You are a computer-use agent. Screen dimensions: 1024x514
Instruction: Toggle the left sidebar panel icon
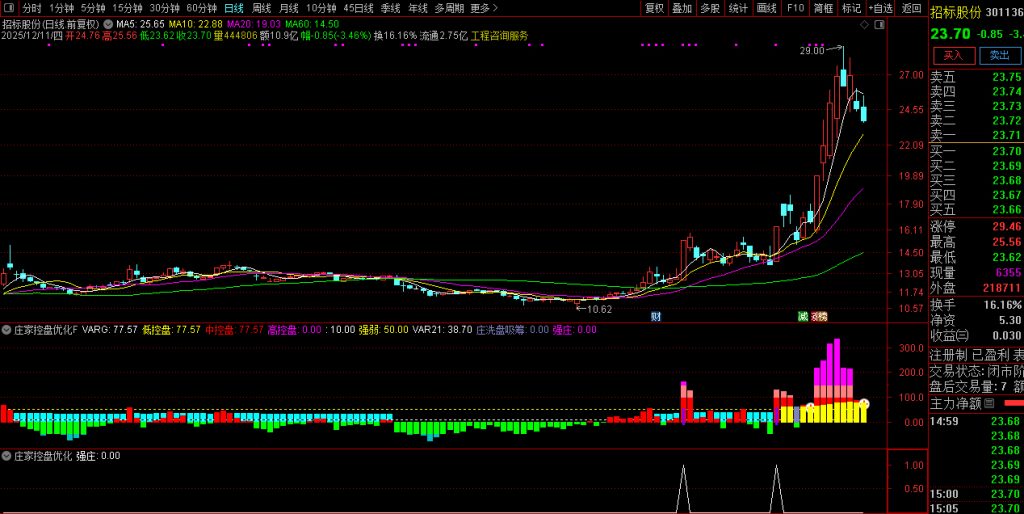coord(8,8)
